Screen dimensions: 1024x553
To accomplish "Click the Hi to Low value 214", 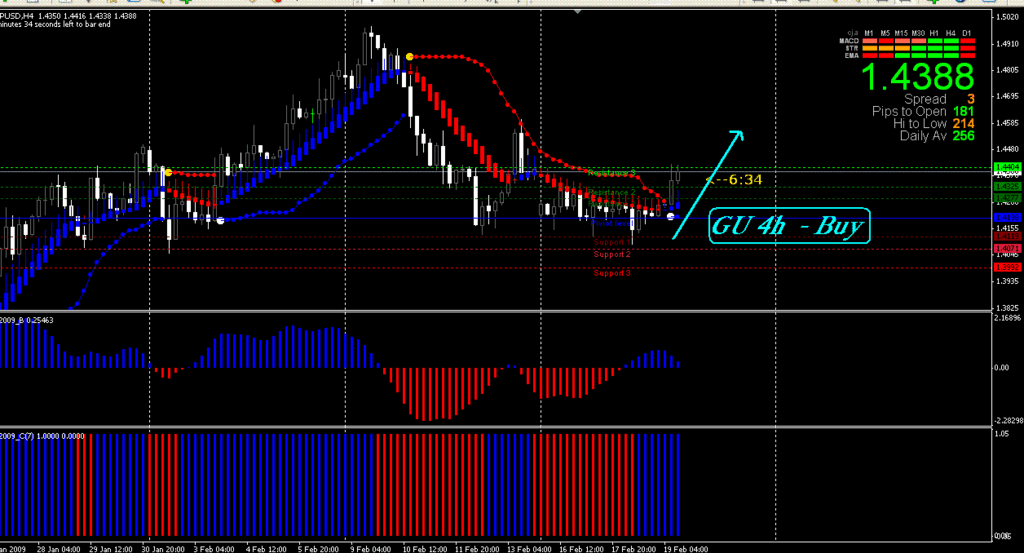I will pos(963,123).
